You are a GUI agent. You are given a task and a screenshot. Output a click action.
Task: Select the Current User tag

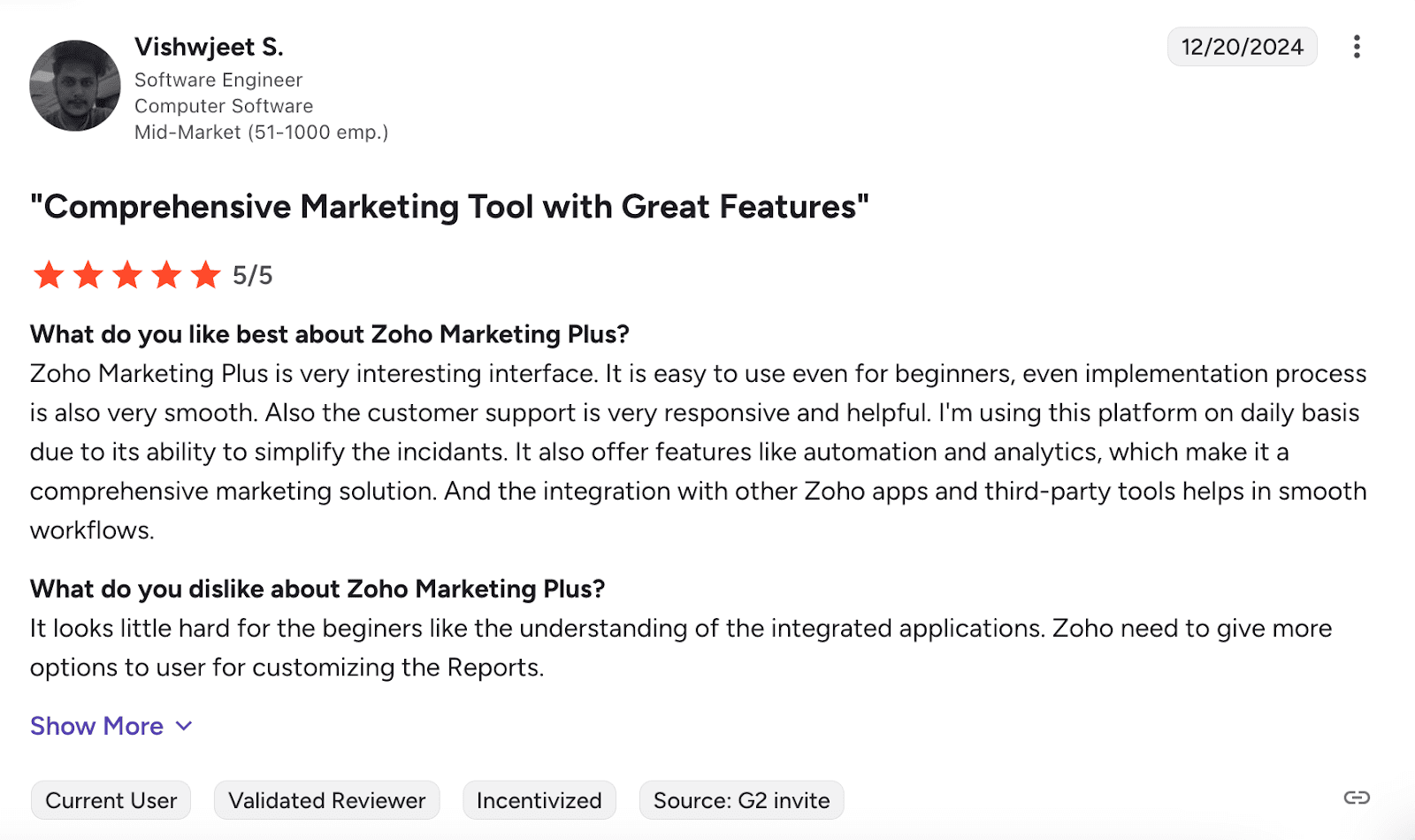coord(111,800)
